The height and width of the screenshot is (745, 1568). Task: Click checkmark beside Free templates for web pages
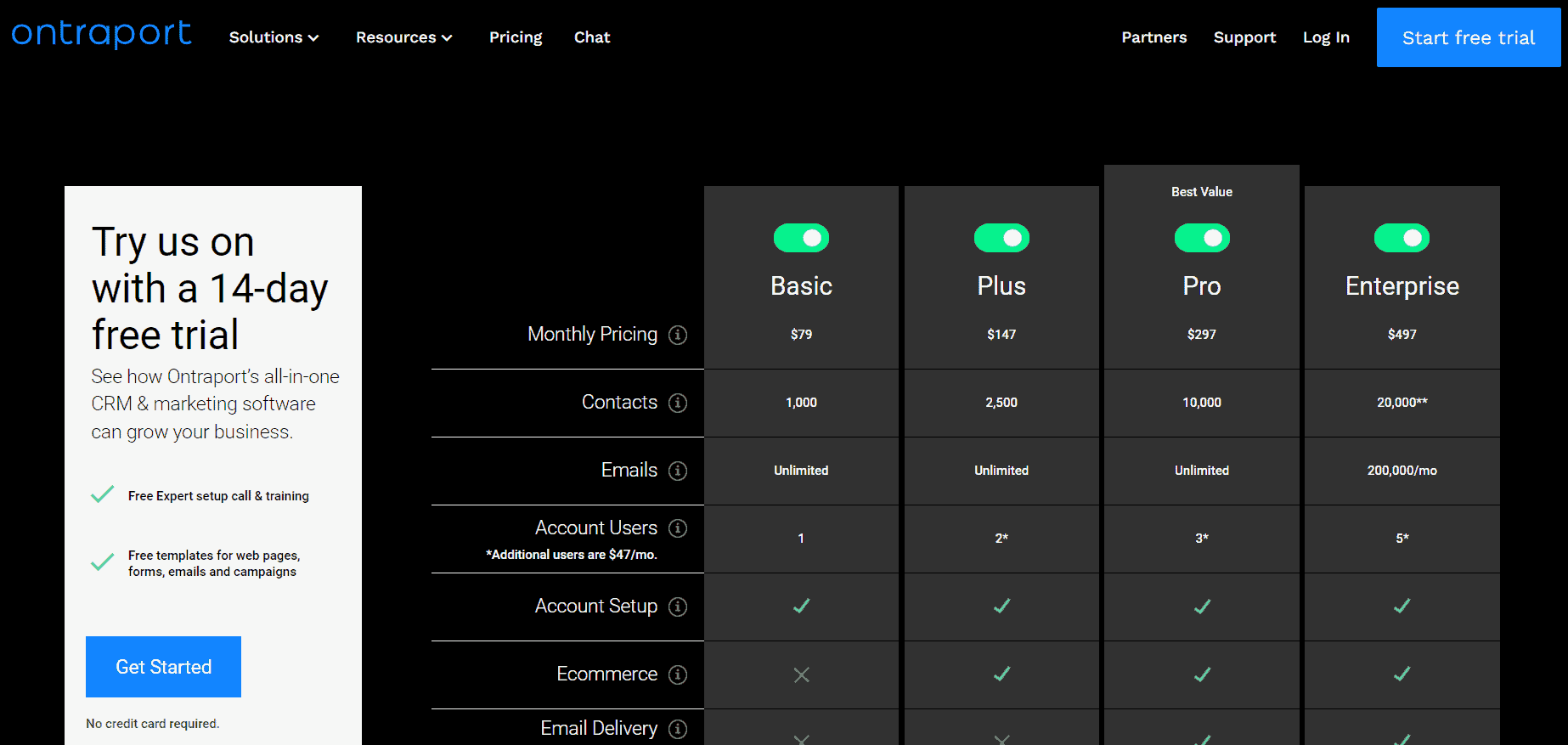(x=103, y=562)
